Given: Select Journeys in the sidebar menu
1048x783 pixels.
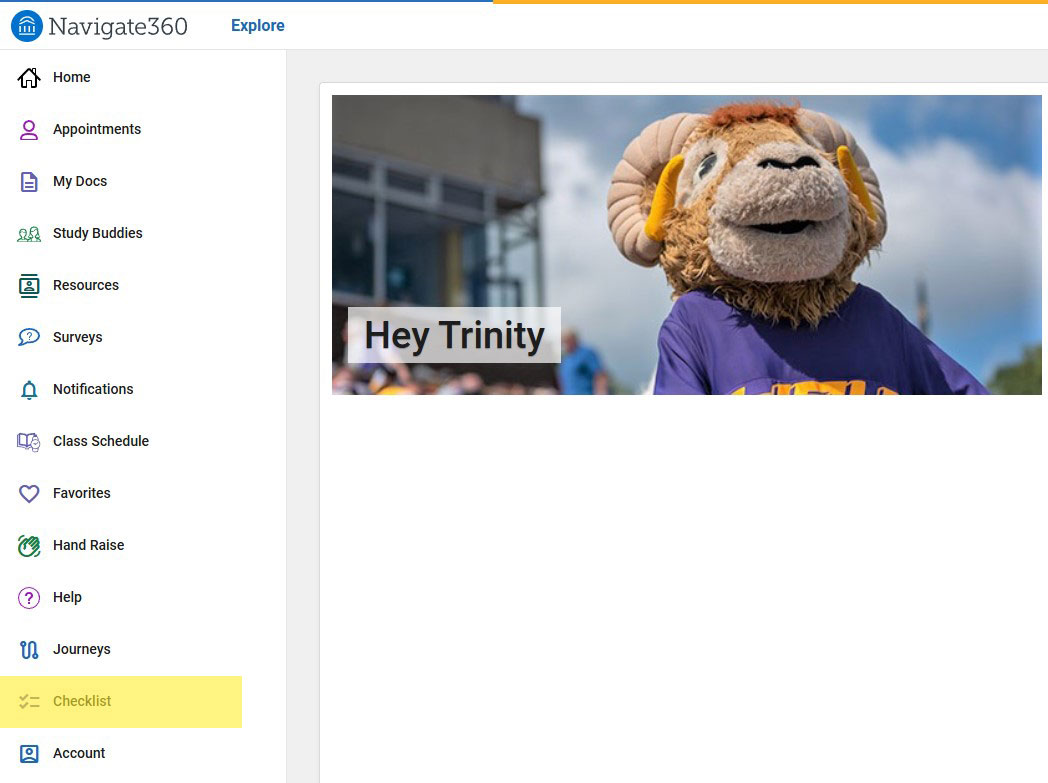Looking at the screenshot, I should (81, 649).
